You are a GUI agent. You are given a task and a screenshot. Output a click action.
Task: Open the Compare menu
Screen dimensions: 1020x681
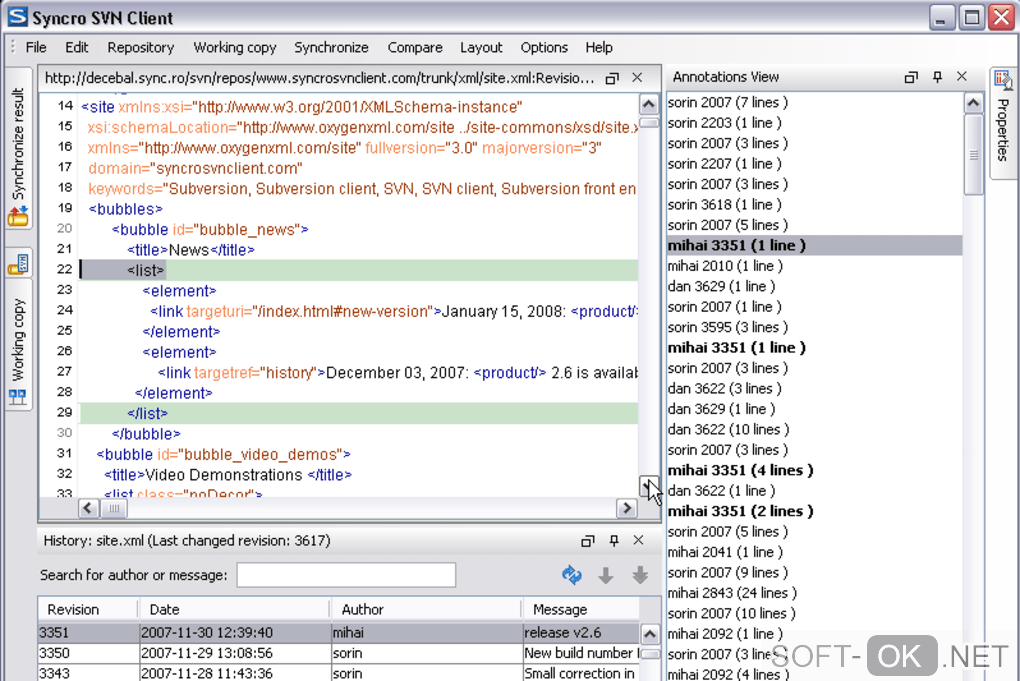(x=414, y=47)
